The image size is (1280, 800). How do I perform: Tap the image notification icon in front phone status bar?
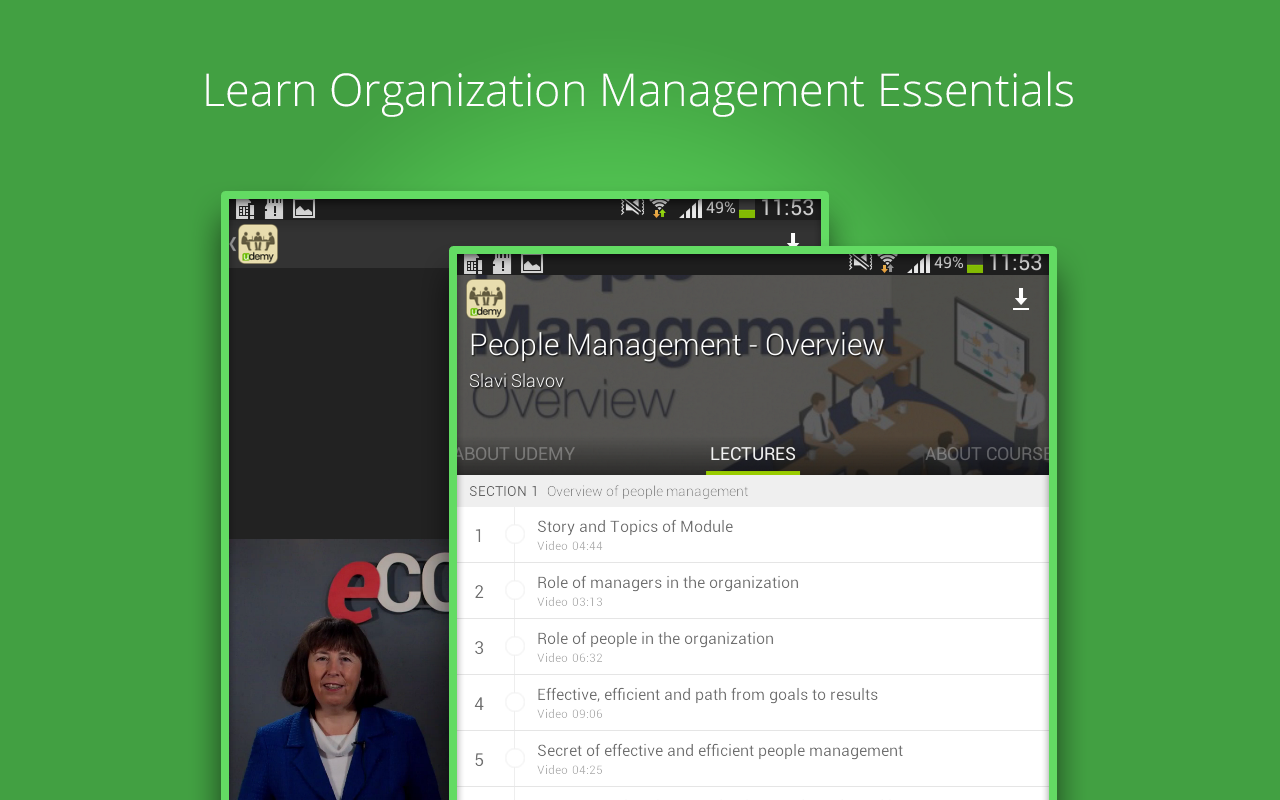532,264
